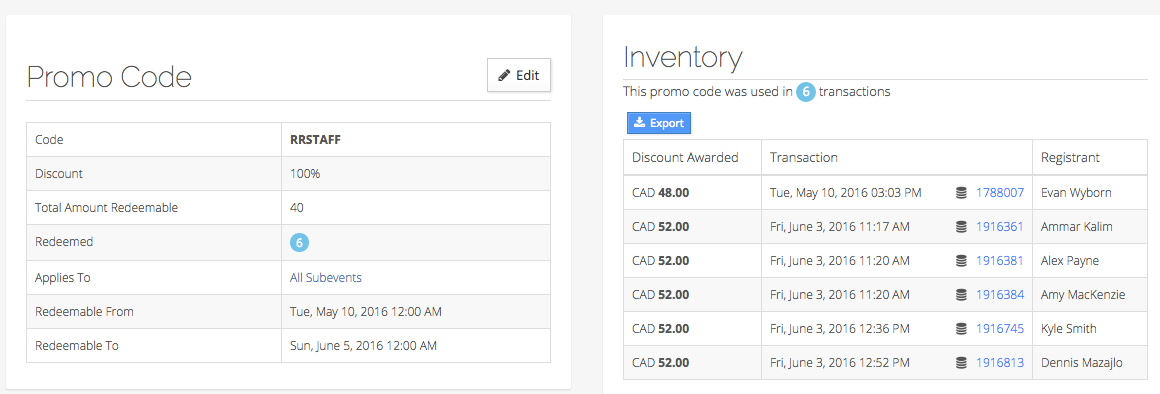Open transaction 1916384
The width and height of the screenshot is (1160, 394).
[x=999, y=294]
